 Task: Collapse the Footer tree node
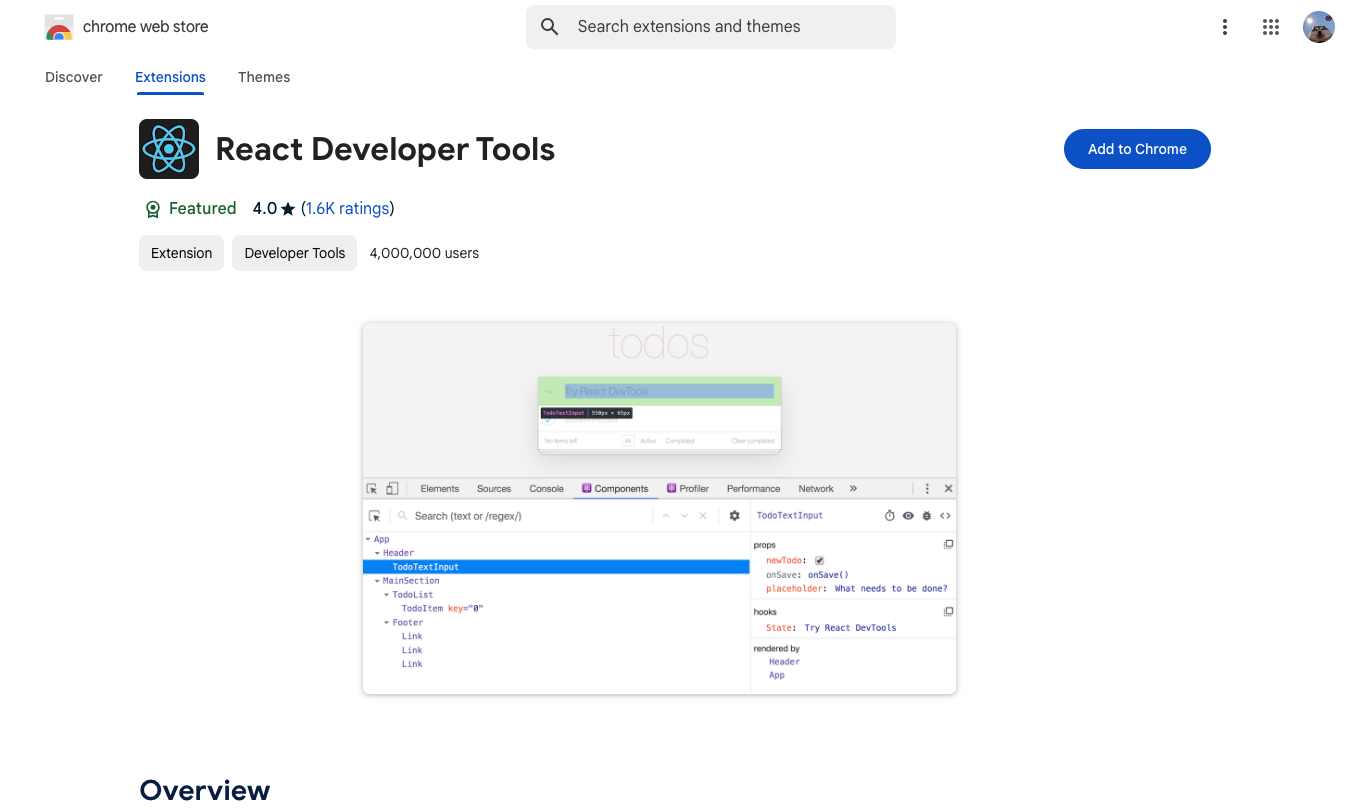point(386,623)
